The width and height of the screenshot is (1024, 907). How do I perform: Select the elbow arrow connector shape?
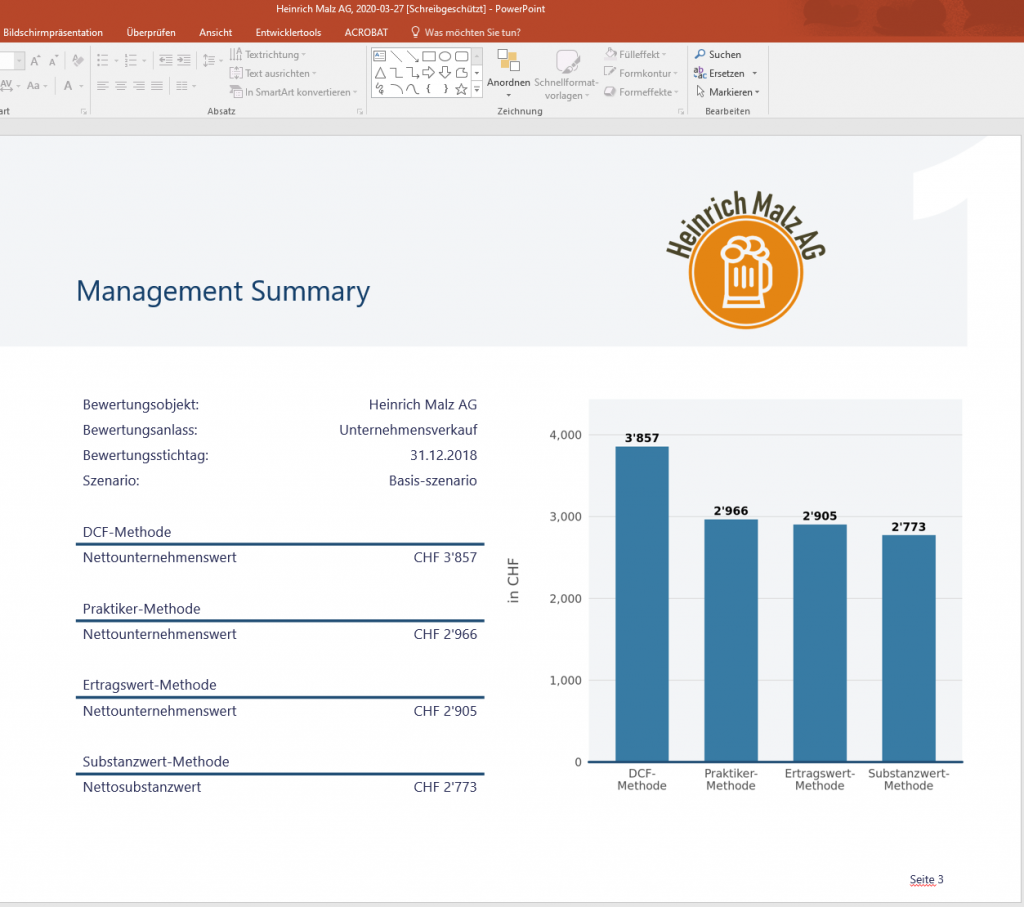coord(412,72)
